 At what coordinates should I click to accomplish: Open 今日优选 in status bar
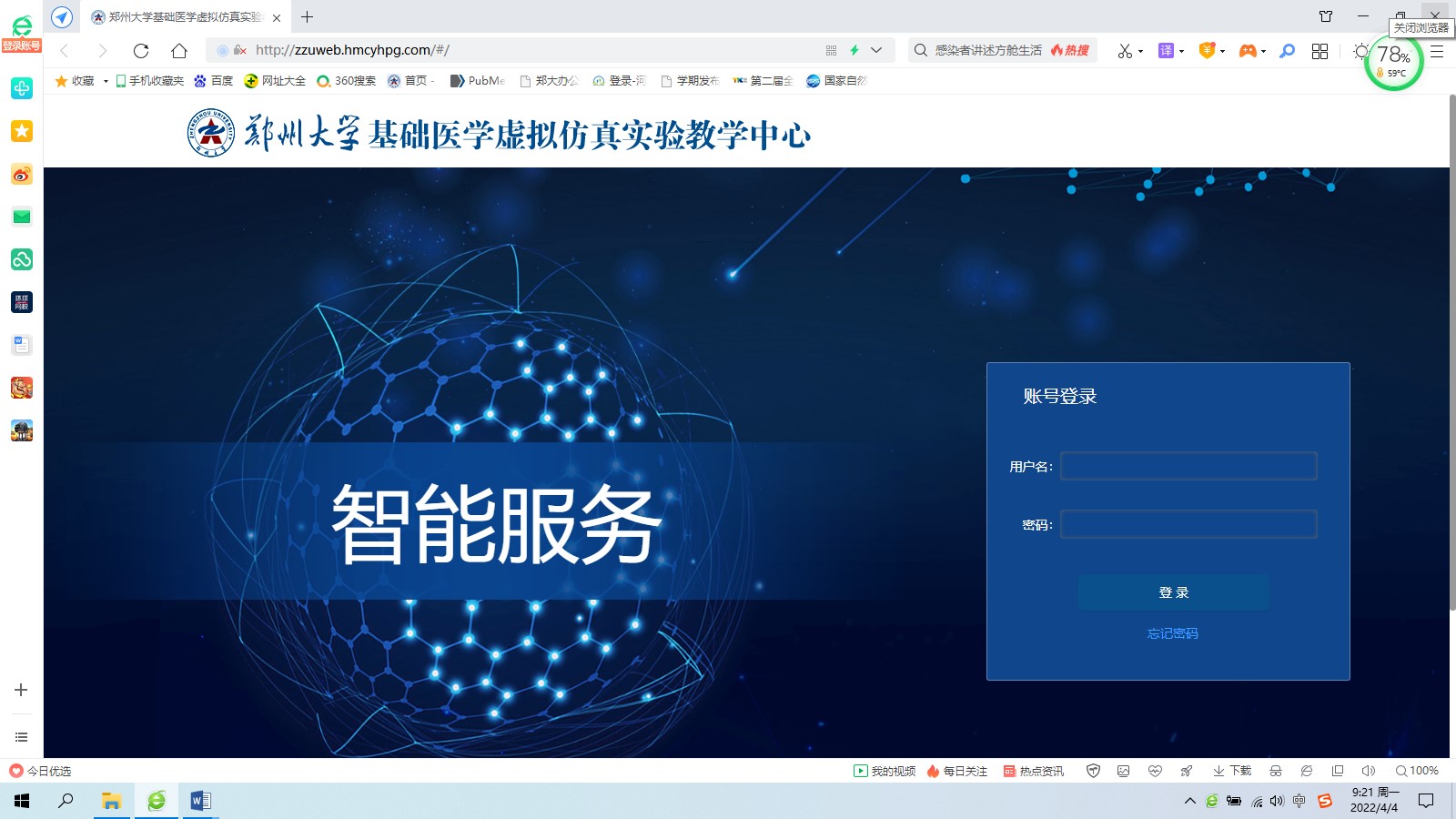click(40, 771)
